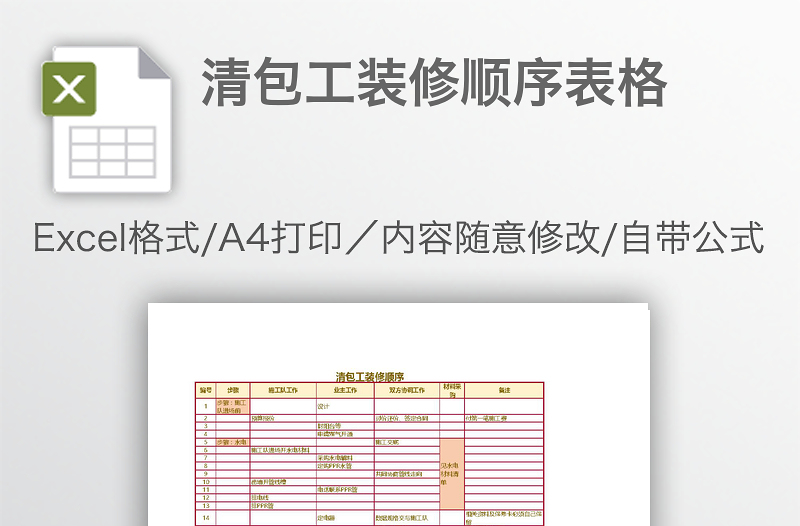Image resolution: width=800 pixels, height=526 pixels.
Task: Select the 材料采购 column header
Action: 452,390
